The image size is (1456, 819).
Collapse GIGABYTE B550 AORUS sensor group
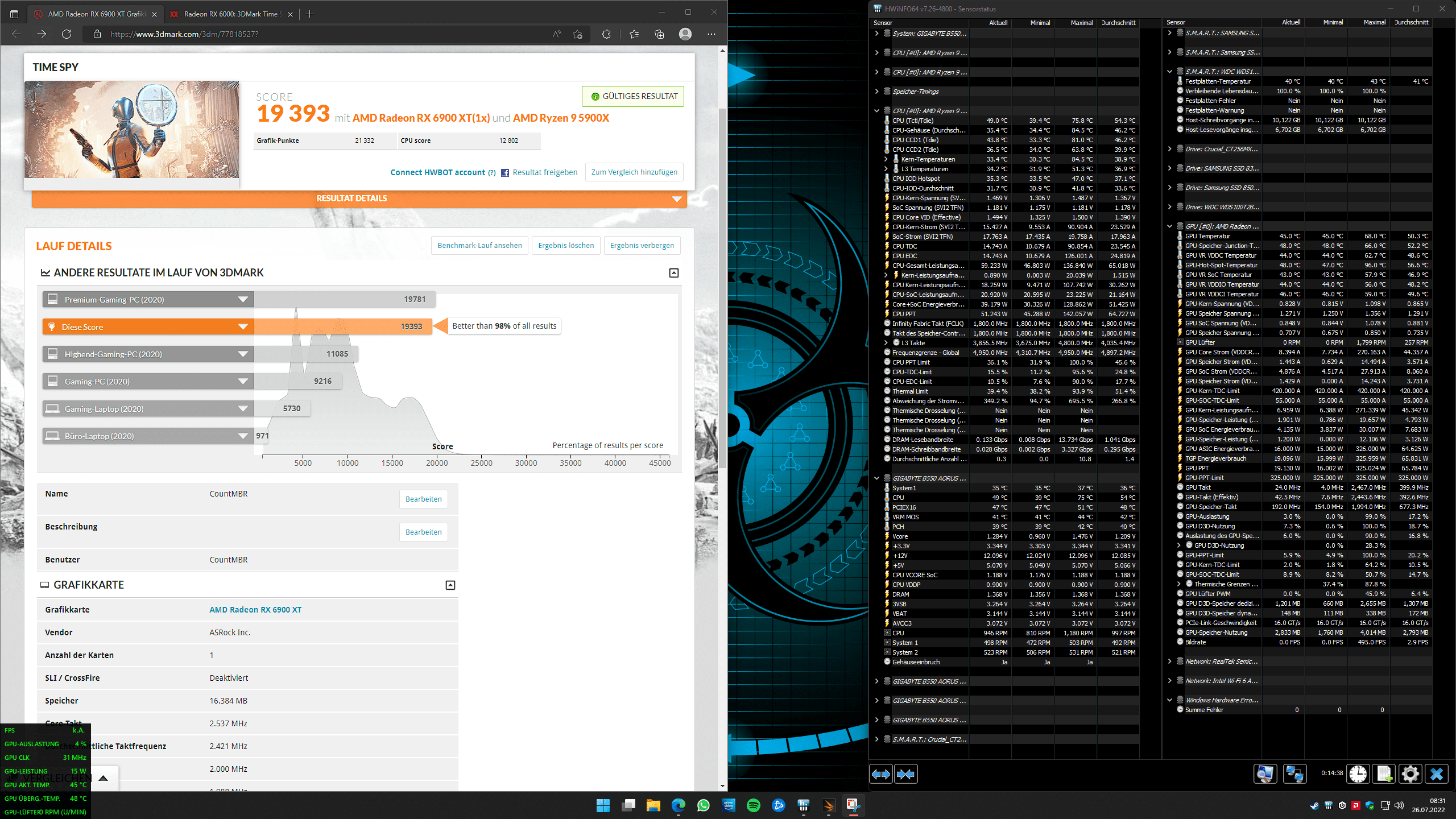pos(877,478)
